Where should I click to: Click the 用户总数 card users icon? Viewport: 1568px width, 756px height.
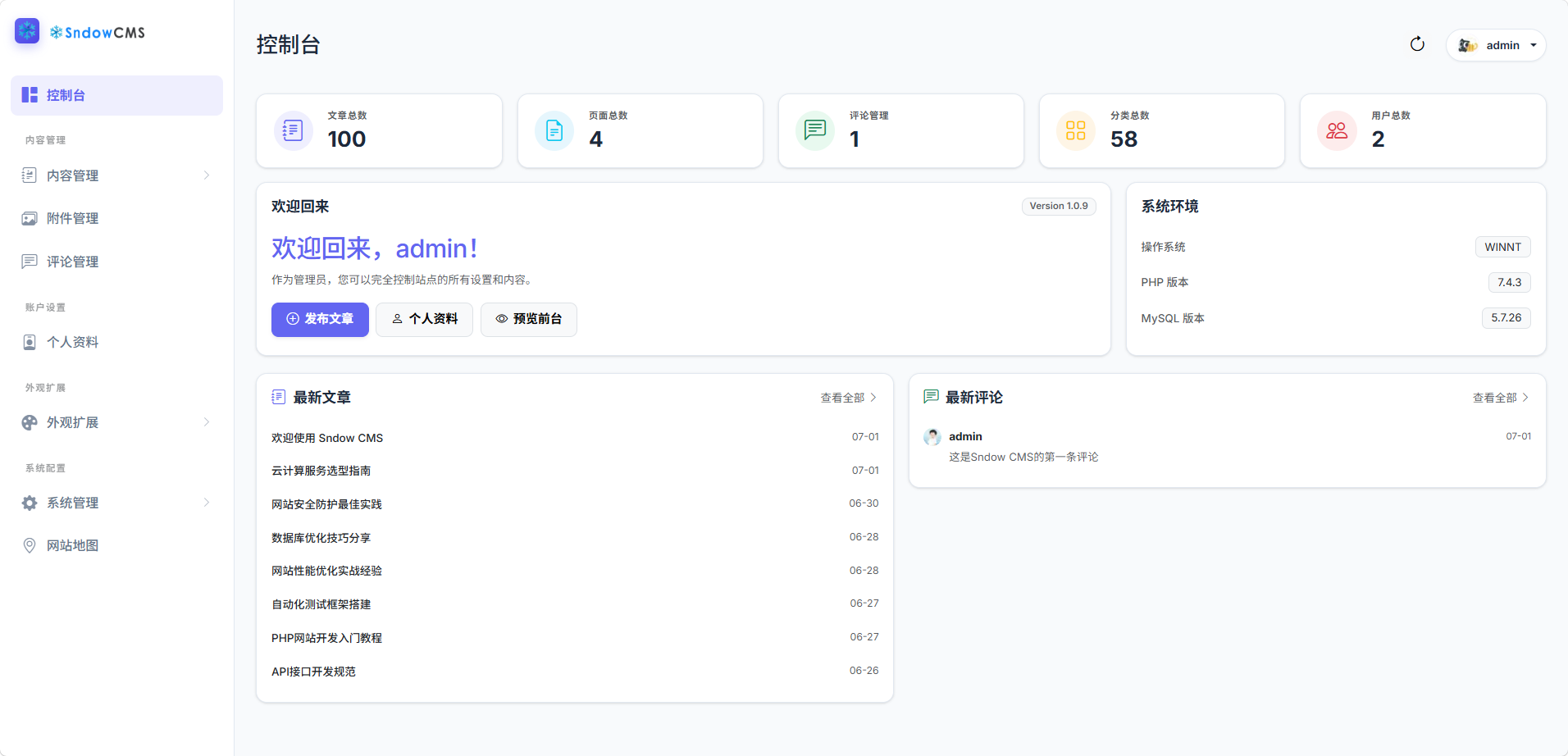tap(1337, 130)
